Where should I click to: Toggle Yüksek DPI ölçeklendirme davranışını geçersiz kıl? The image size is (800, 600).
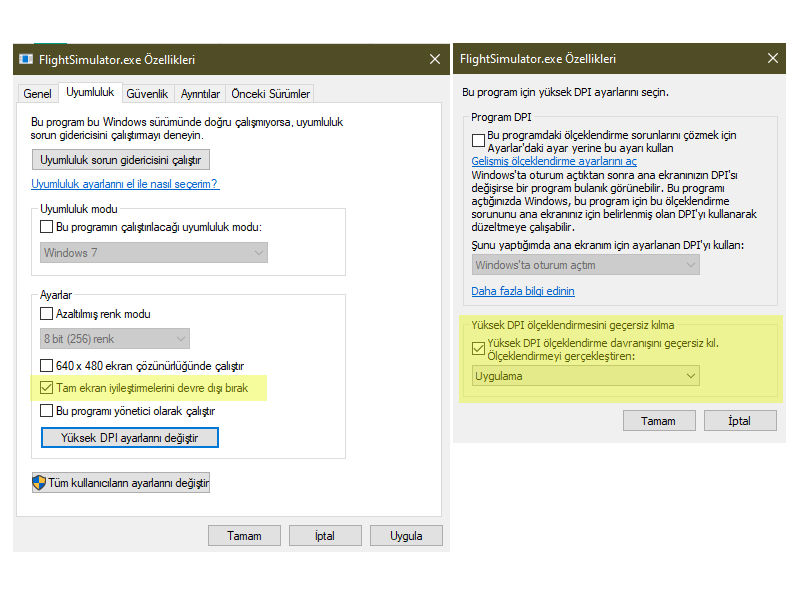tap(478, 348)
